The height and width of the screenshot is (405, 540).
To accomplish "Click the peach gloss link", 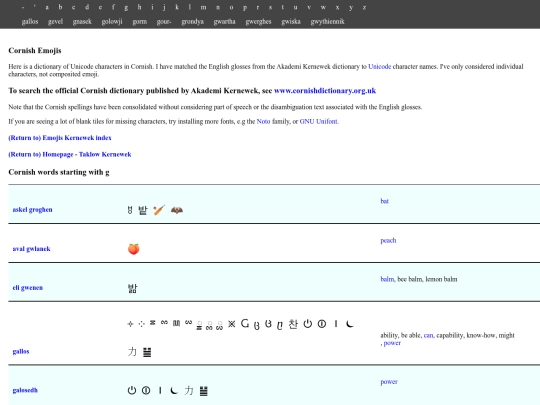I will point(388,240).
